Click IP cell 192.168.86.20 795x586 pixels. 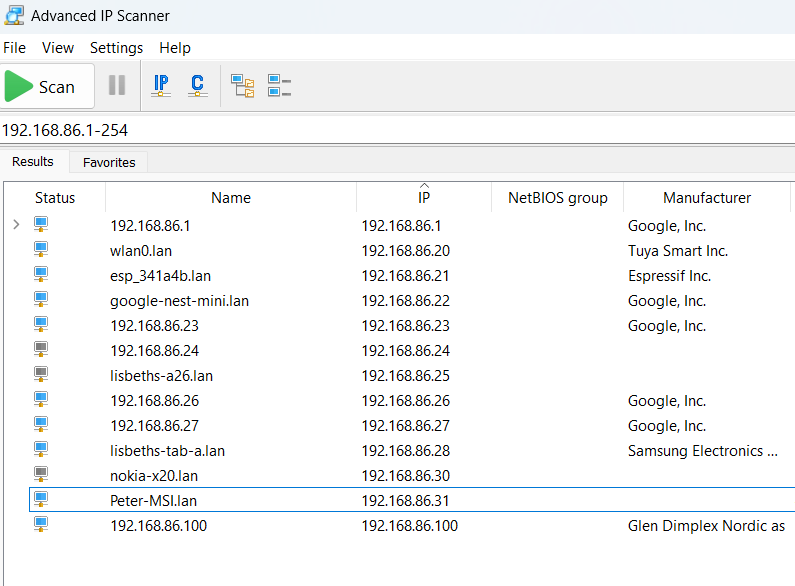click(x=406, y=251)
